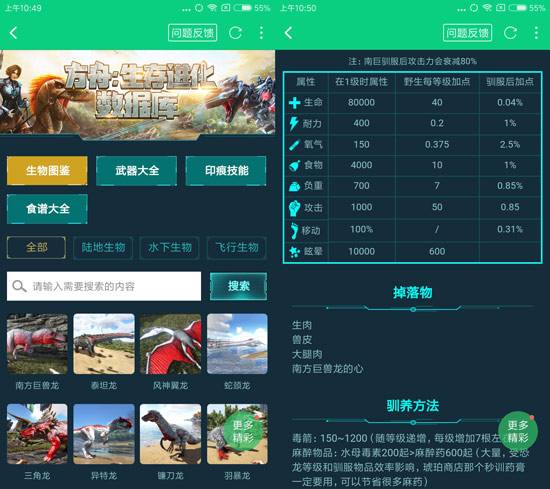Open the 食谱大全 tab
The height and width of the screenshot is (489, 550).
[47, 209]
